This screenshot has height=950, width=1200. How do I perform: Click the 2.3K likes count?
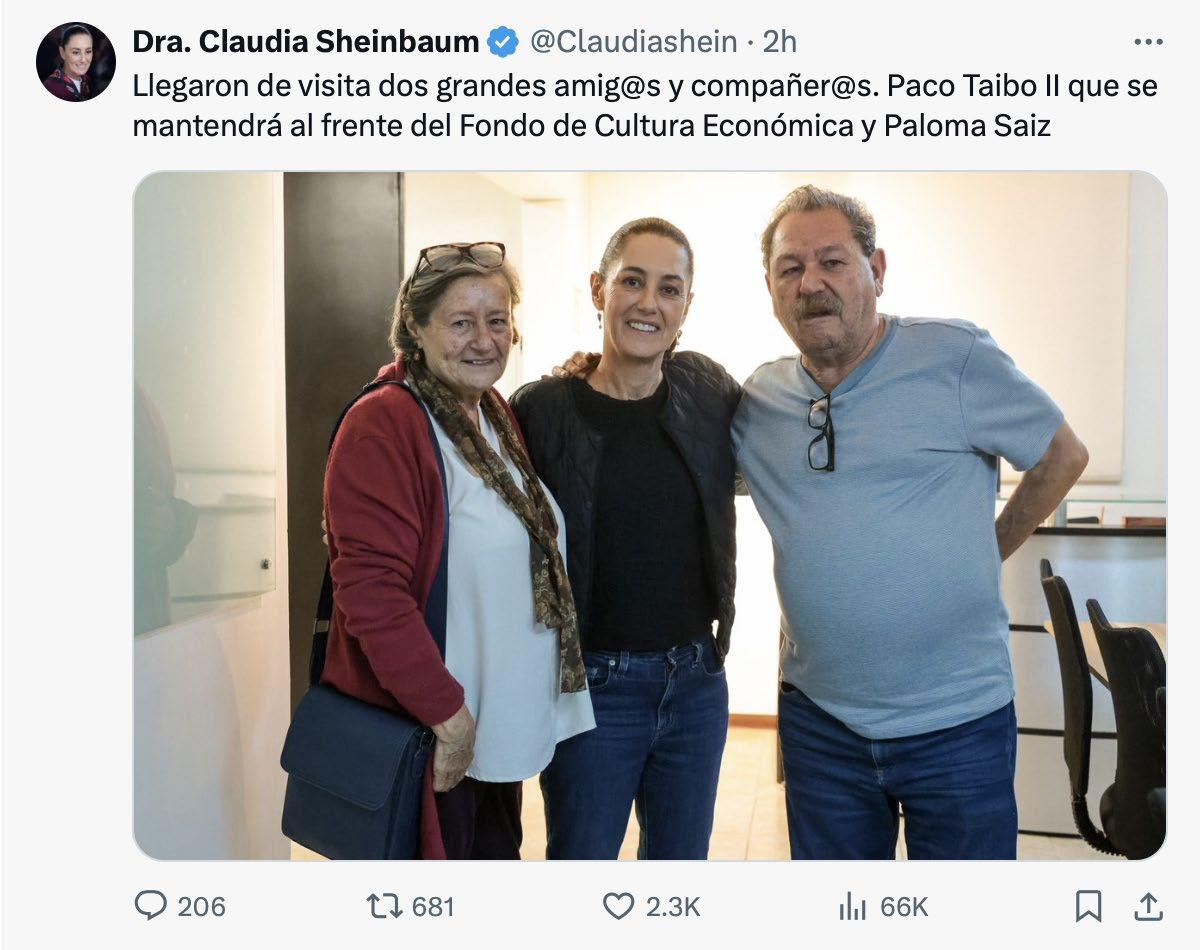672,907
